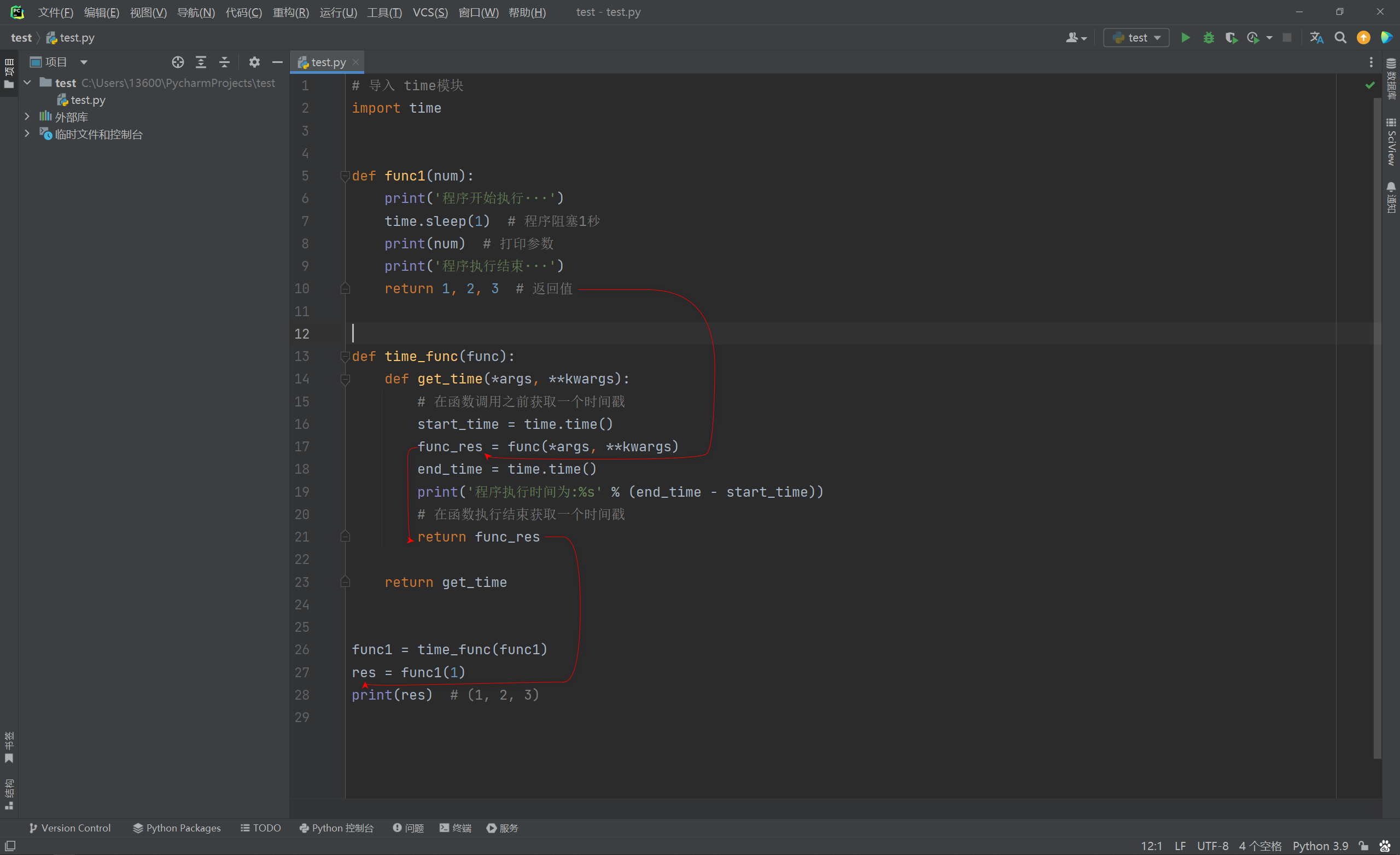Expand the test project root folder
1400x855 pixels.
point(24,83)
